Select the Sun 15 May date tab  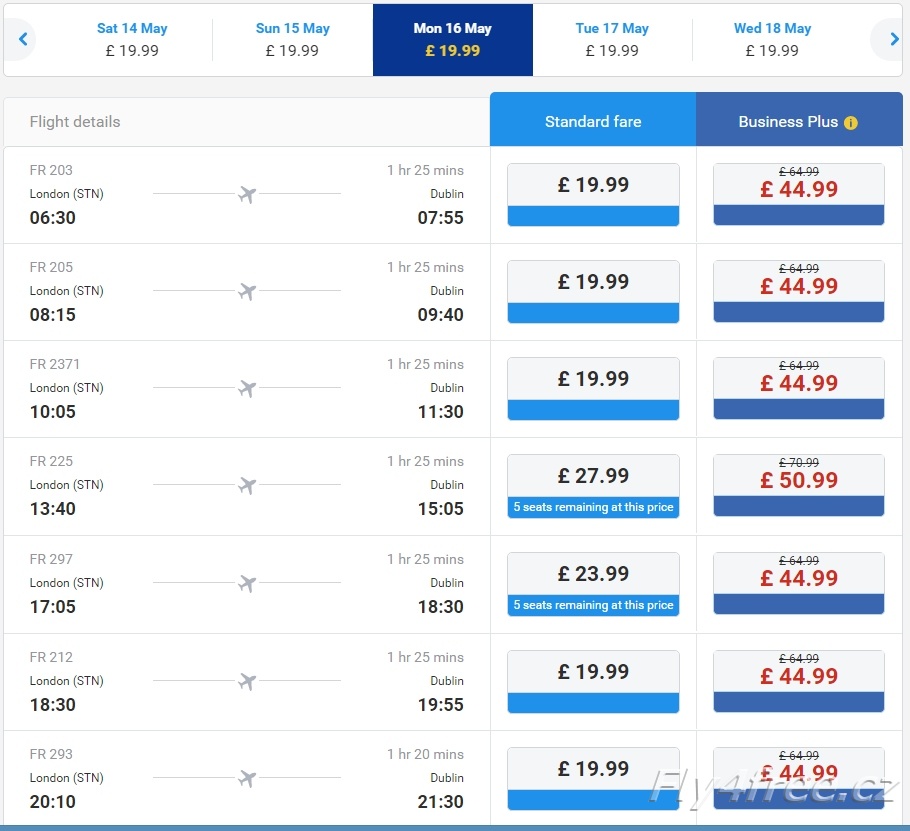[x=292, y=39]
